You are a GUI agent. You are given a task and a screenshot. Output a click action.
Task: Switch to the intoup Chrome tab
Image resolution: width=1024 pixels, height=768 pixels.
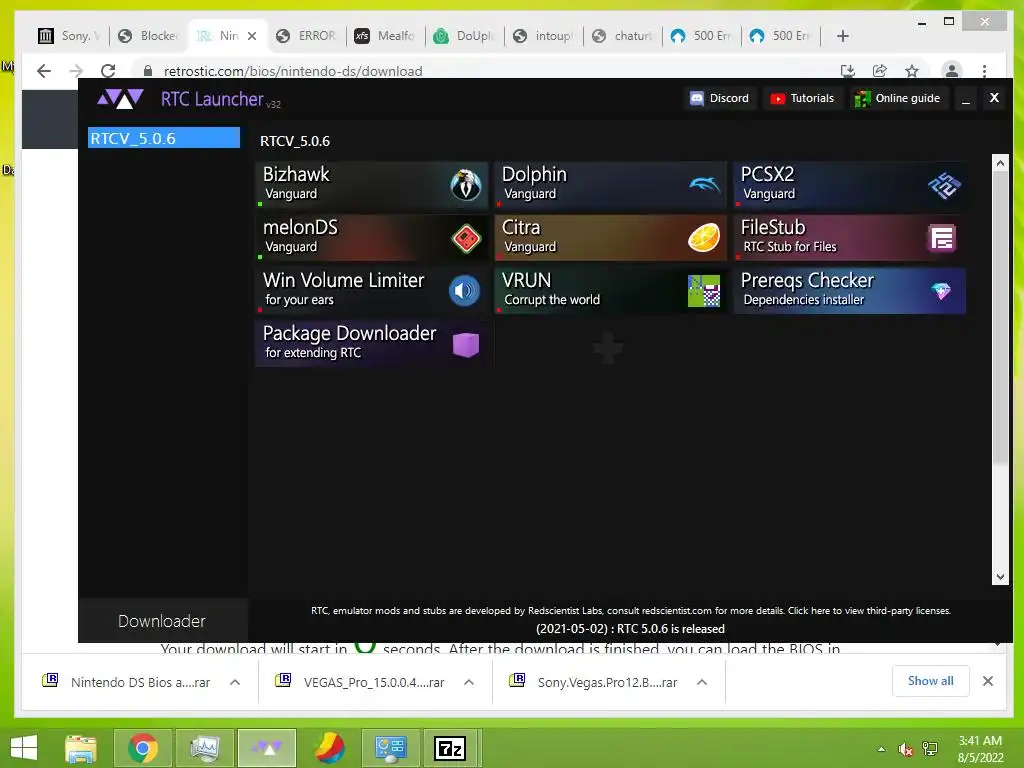(x=543, y=36)
